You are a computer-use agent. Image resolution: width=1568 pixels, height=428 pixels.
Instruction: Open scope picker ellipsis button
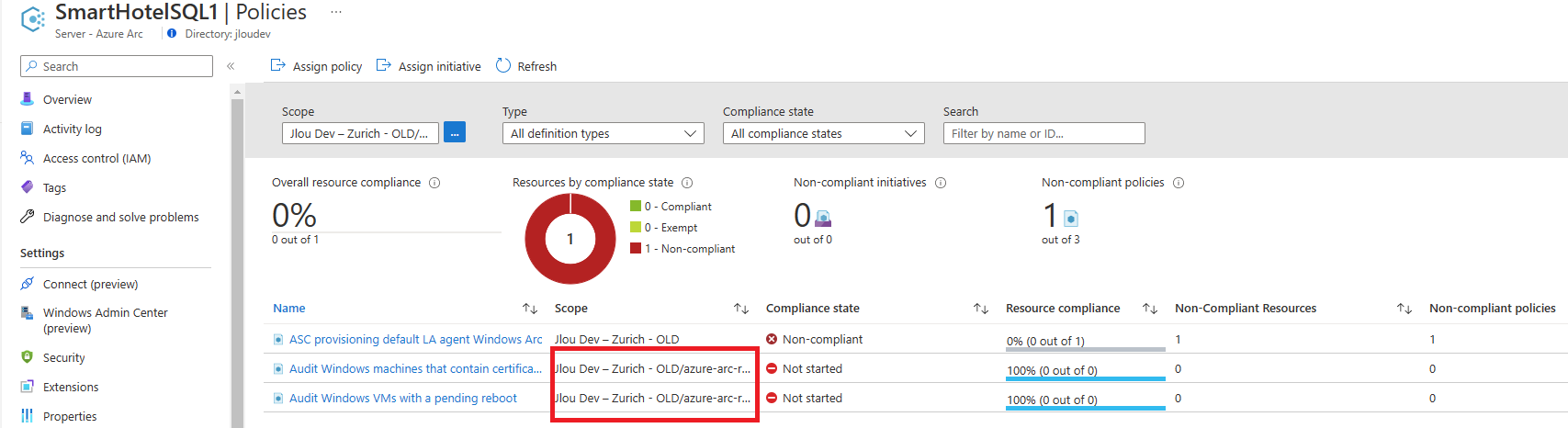455,132
